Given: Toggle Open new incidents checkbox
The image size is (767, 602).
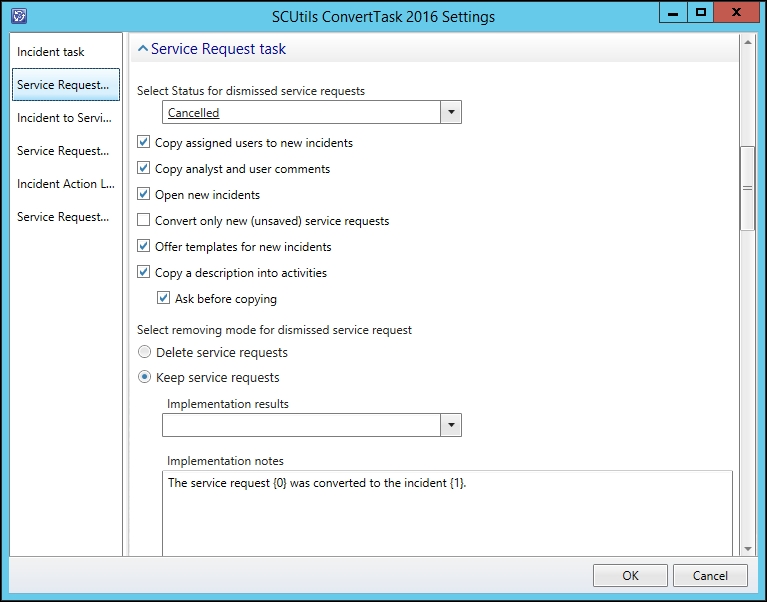Looking at the screenshot, I should 143,194.
